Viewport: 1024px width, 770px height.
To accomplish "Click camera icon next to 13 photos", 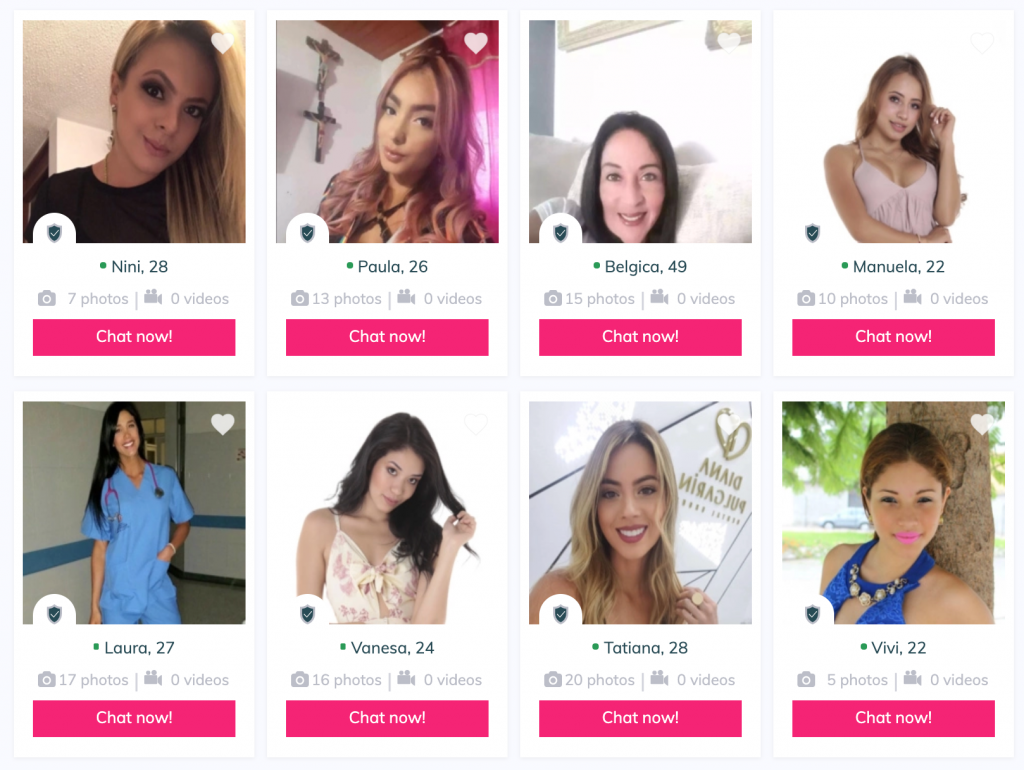I will pos(300,298).
